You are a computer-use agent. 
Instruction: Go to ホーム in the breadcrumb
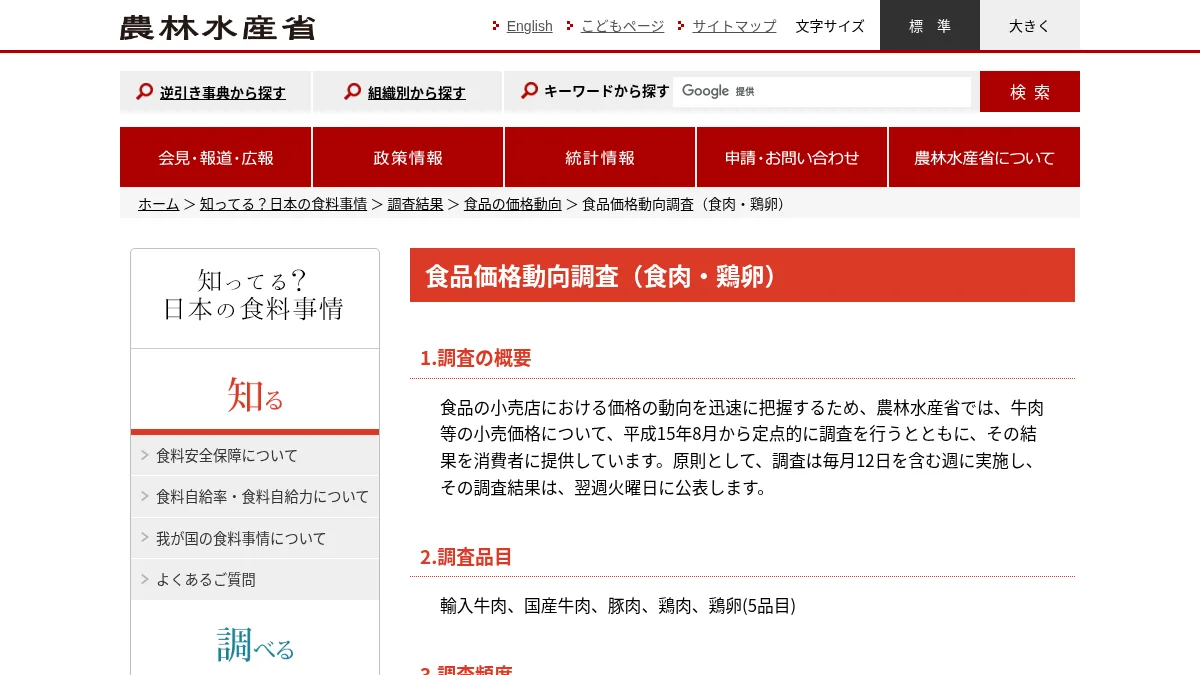click(159, 204)
